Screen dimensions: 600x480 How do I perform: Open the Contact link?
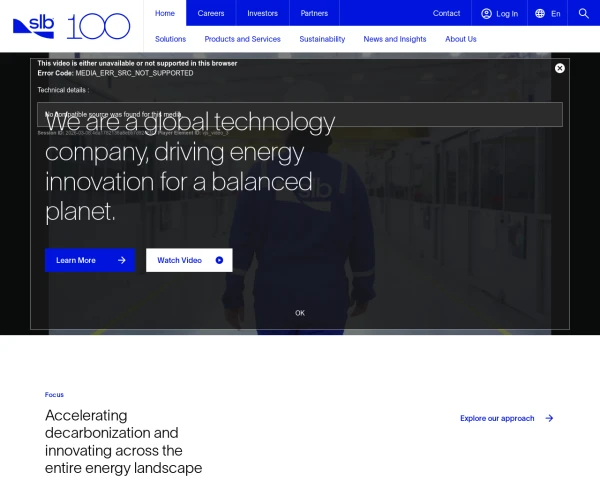click(446, 13)
